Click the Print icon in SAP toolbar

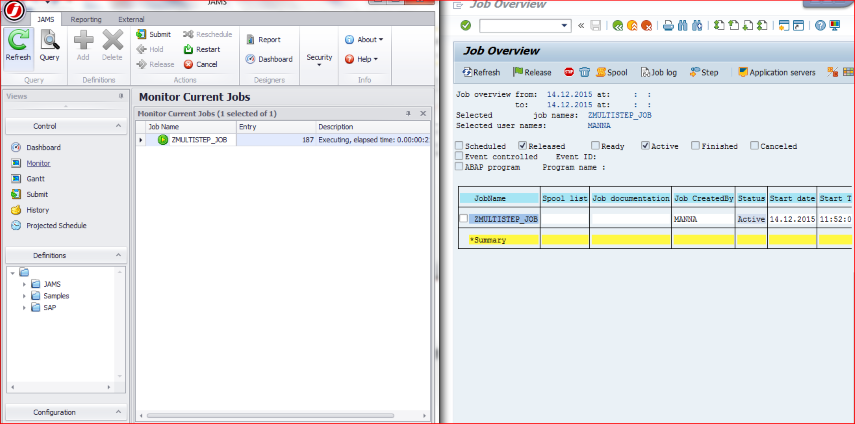[668, 25]
